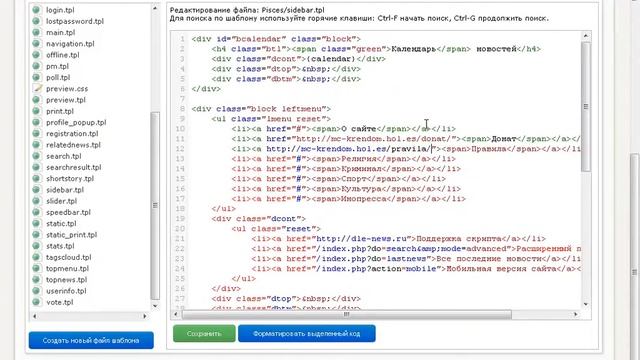Click the editor horizontal scroll-right arrow
Image resolution: width=640 pixels, height=360 pixels.
point(576,314)
